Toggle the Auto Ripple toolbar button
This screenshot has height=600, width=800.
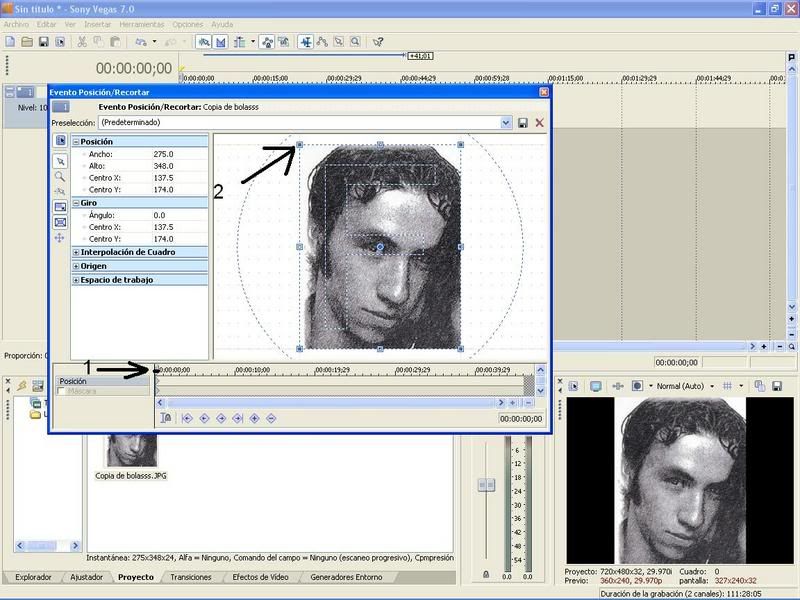coord(239,42)
